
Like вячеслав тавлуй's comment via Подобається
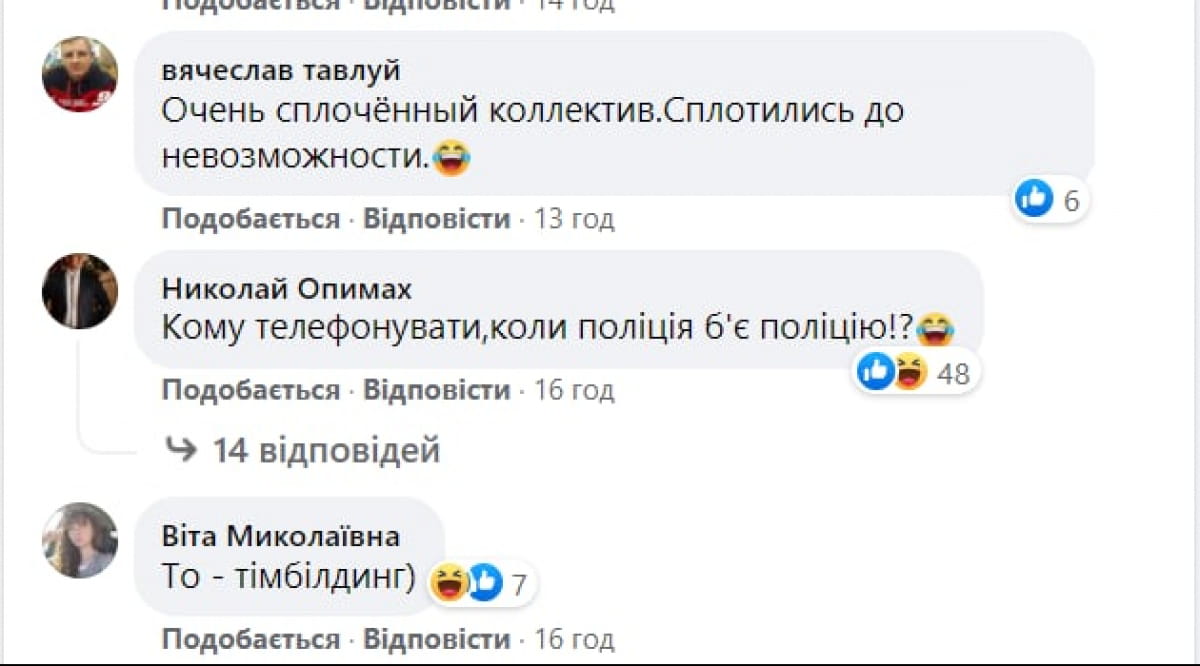[251, 219]
